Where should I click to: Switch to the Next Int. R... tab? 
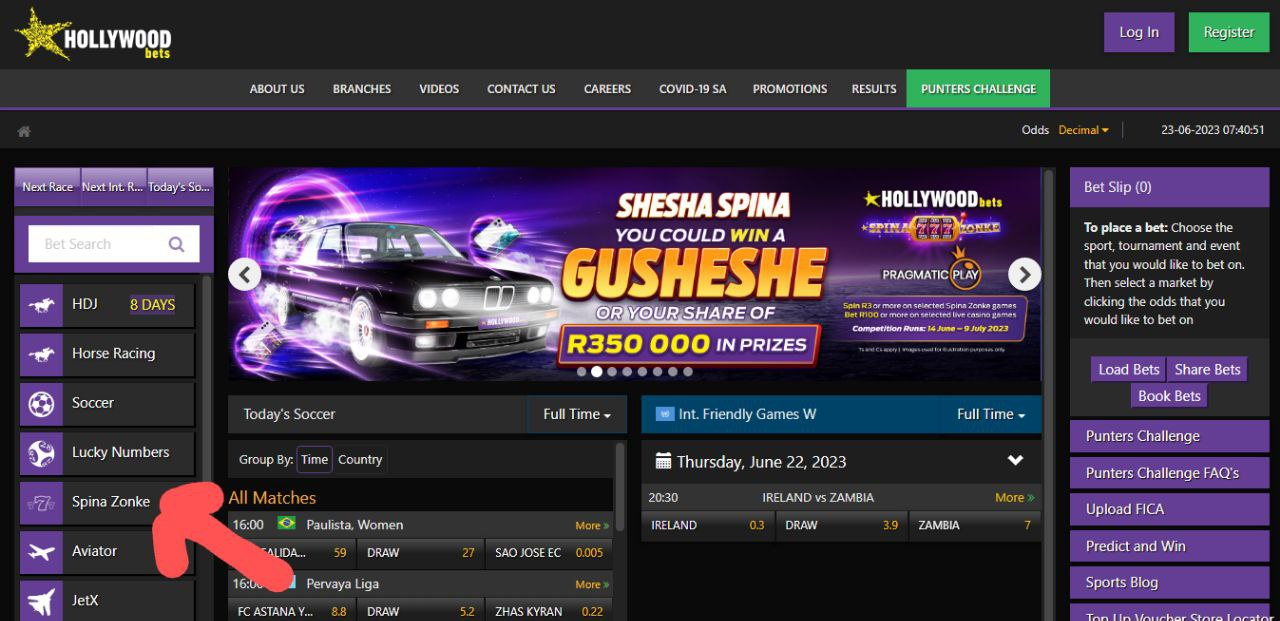[113, 187]
